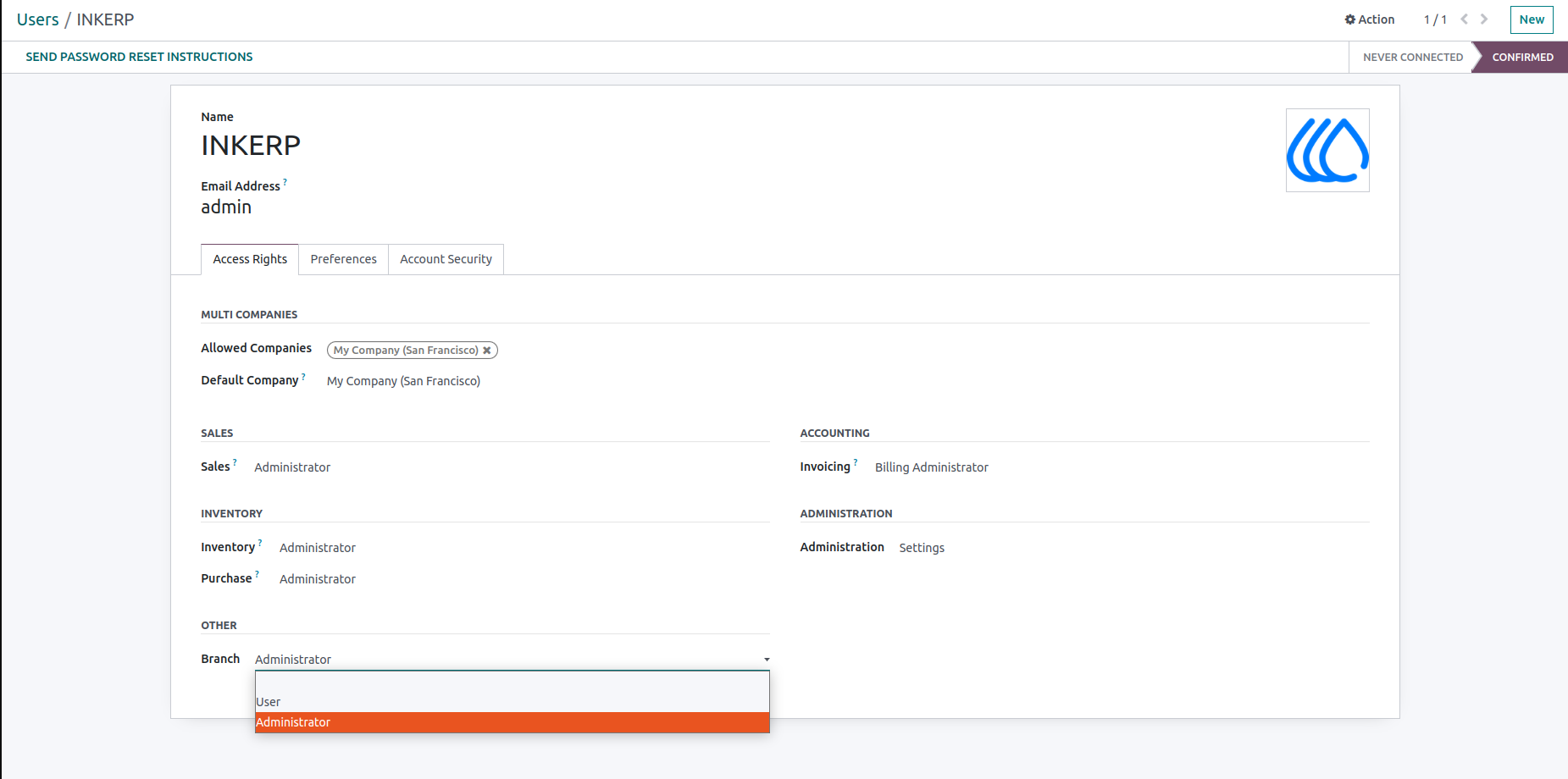Open Email Address help tooltip mark
The height and width of the screenshot is (779, 1568).
pyautogui.click(x=285, y=182)
